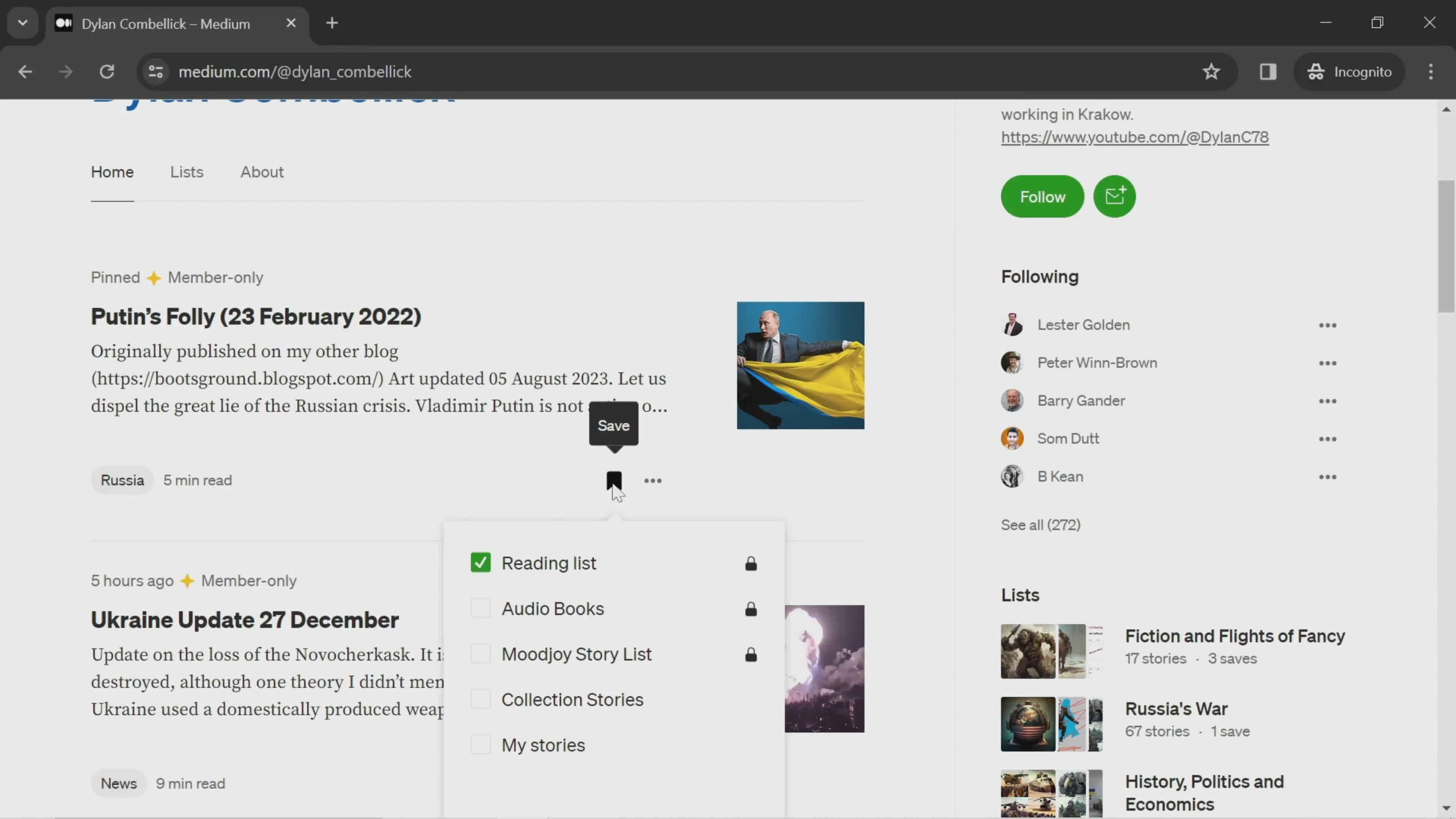Open Putin's Folly article link

pos(256,316)
